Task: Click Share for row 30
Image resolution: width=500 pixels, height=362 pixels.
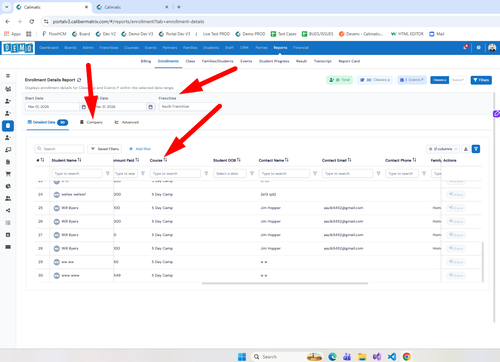Action: click(456, 275)
